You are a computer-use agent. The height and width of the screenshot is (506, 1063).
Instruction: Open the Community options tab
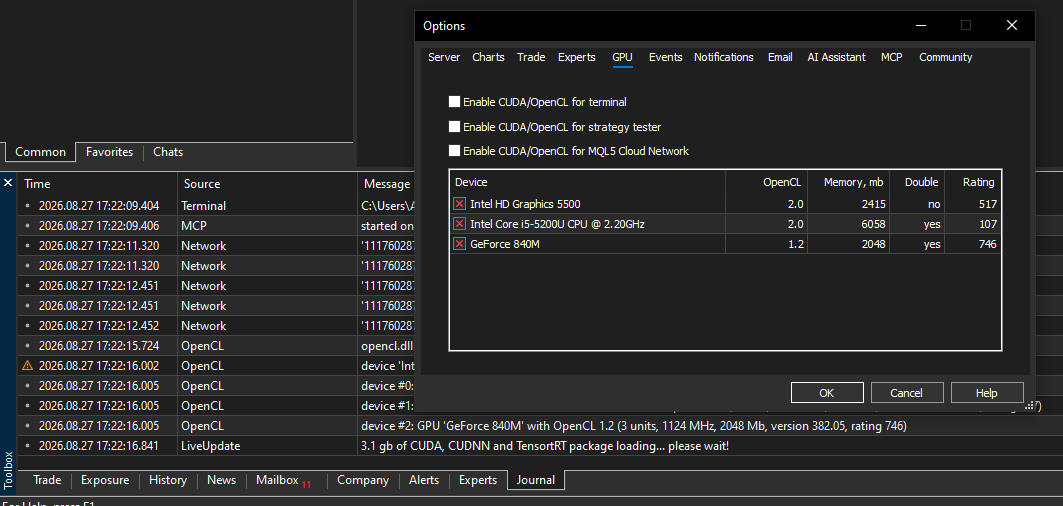click(x=945, y=57)
